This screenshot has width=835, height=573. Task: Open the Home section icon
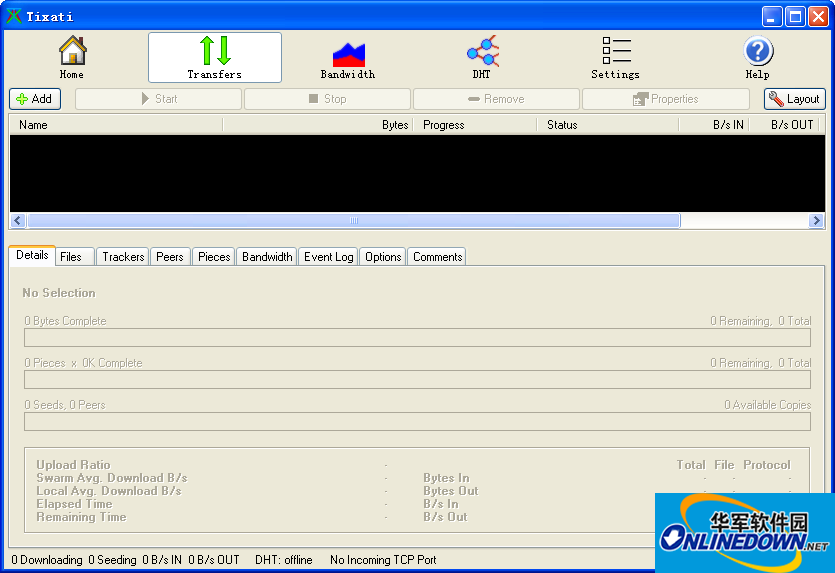(x=72, y=51)
